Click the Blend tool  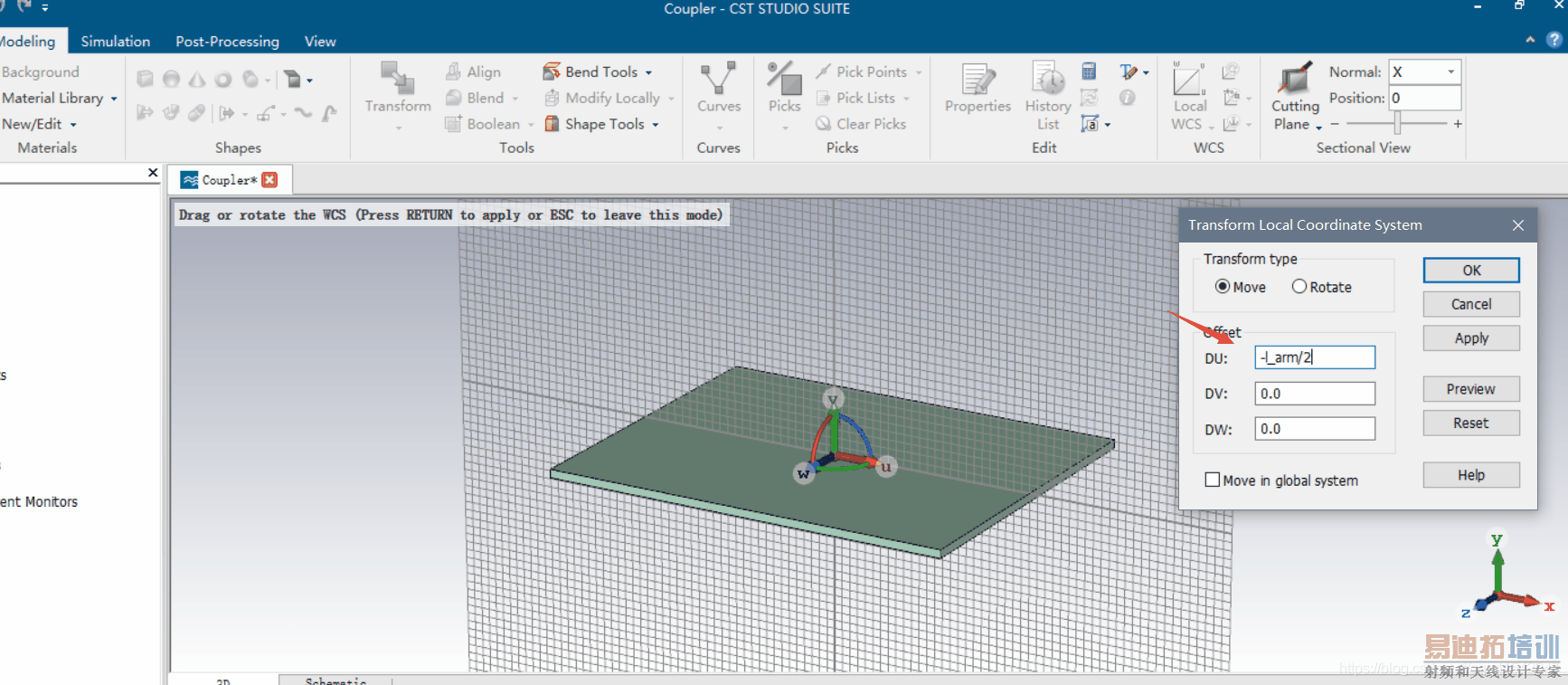476,98
